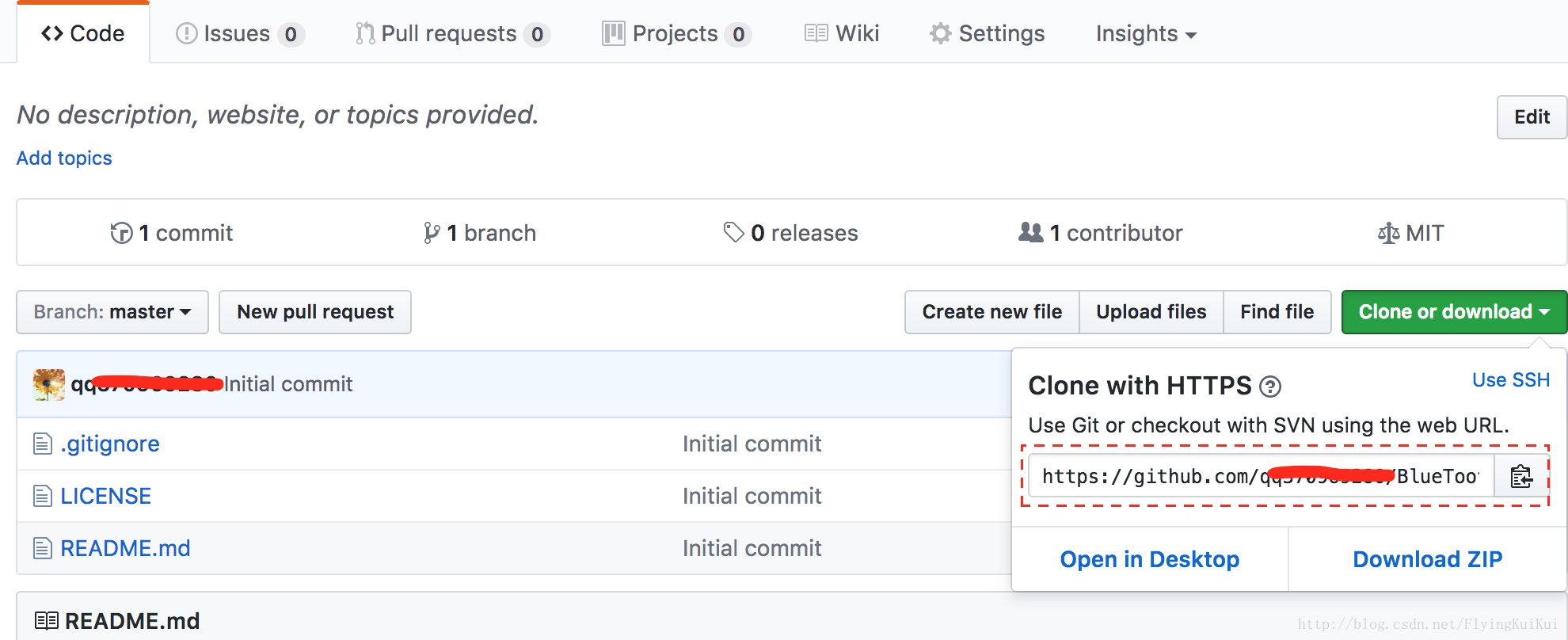This screenshot has height=640, width=1568.
Task: Toggle the Clone or download dropdown
Action: coord(1454,312)
